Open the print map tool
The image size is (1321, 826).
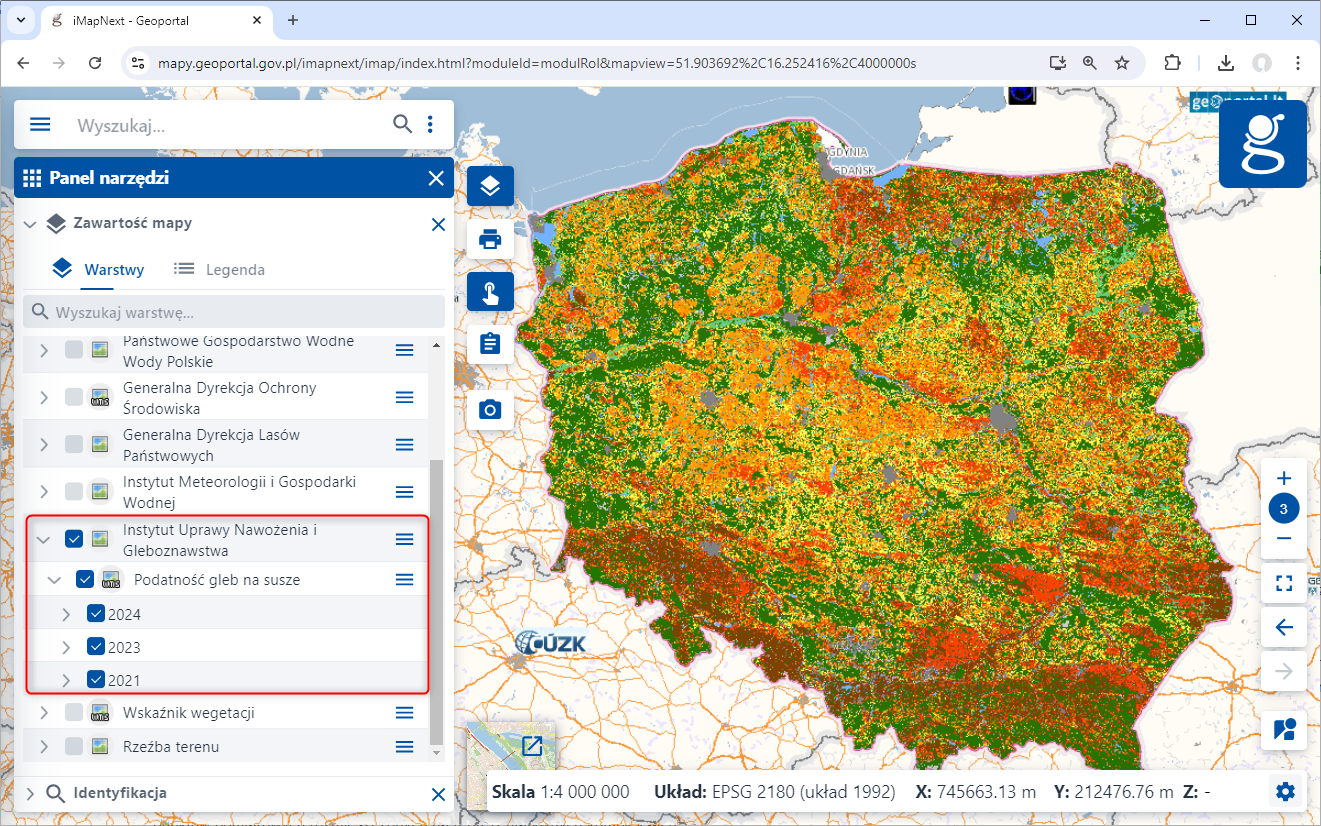tap(490, 239)
